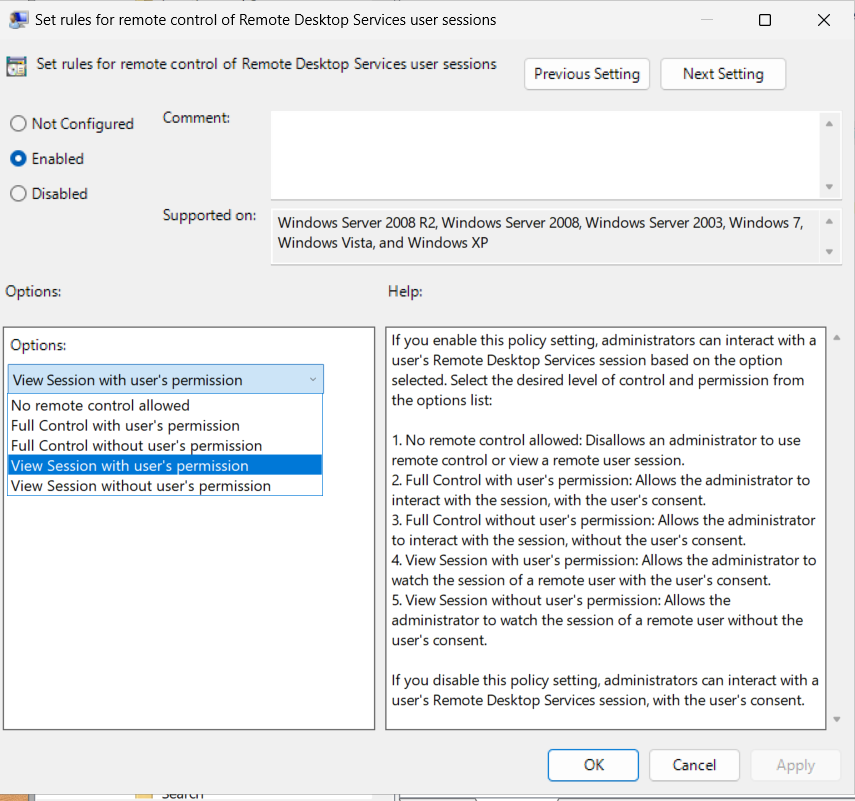
Task: Click inside the Comment text box
Action: tap(545, 155)
